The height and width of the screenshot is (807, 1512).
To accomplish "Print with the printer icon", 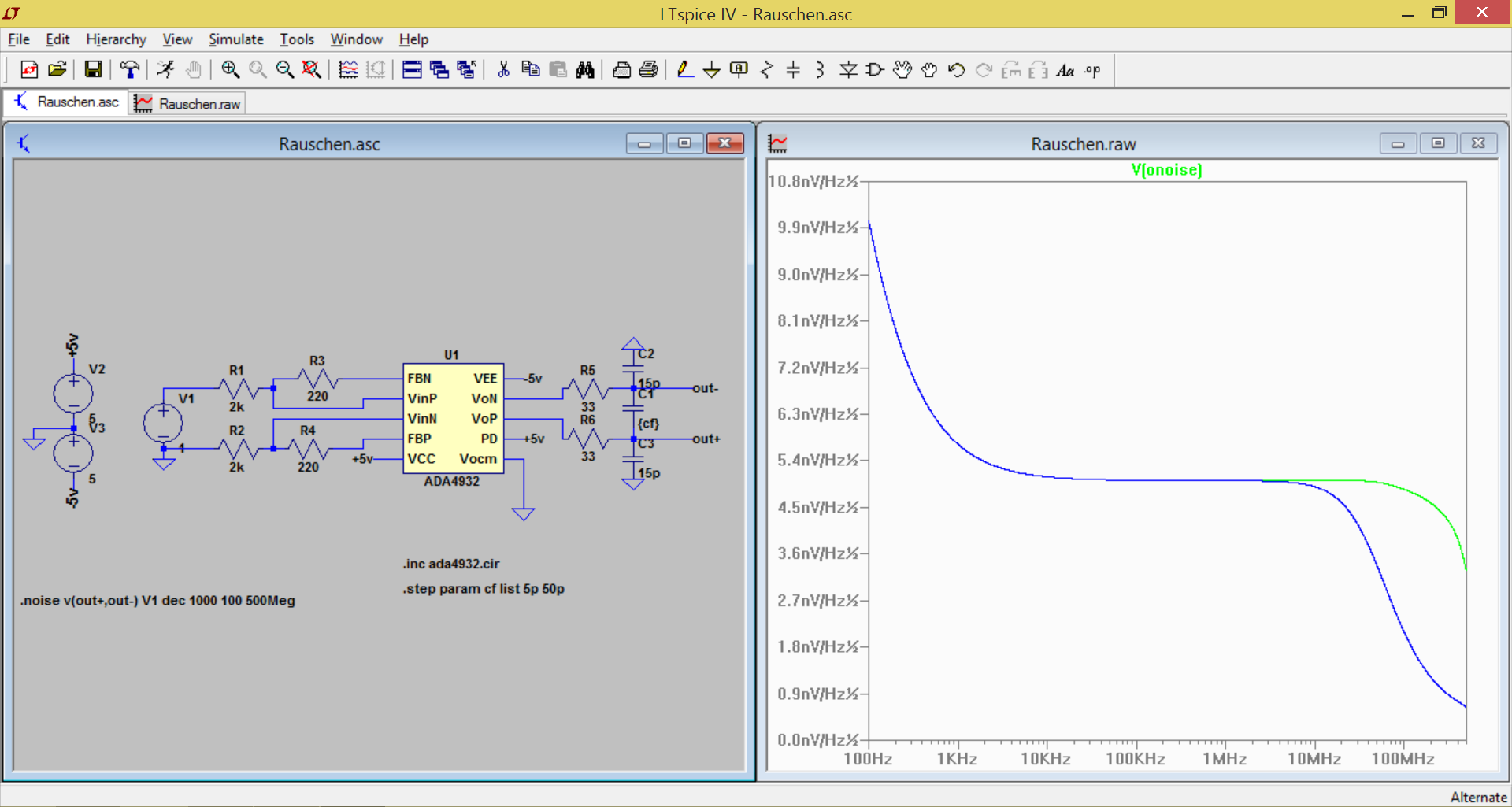I will [649, 70].
